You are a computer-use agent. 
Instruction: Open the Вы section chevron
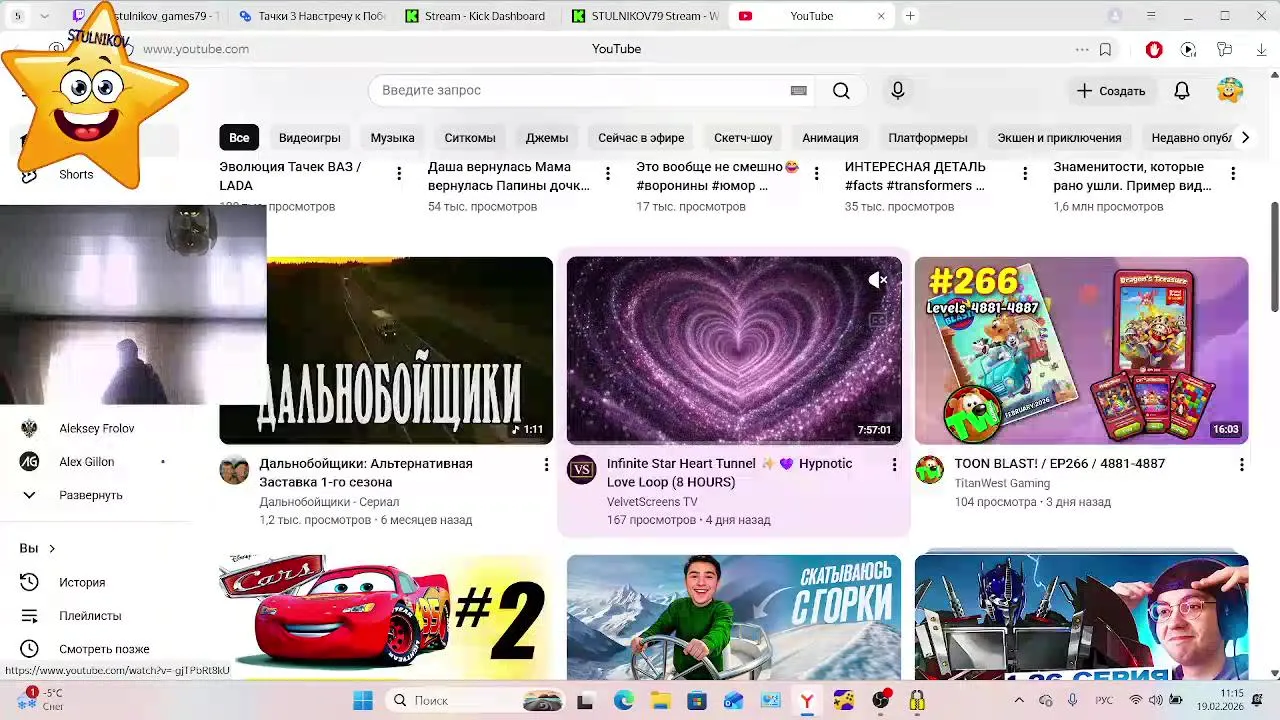[52, 548]
